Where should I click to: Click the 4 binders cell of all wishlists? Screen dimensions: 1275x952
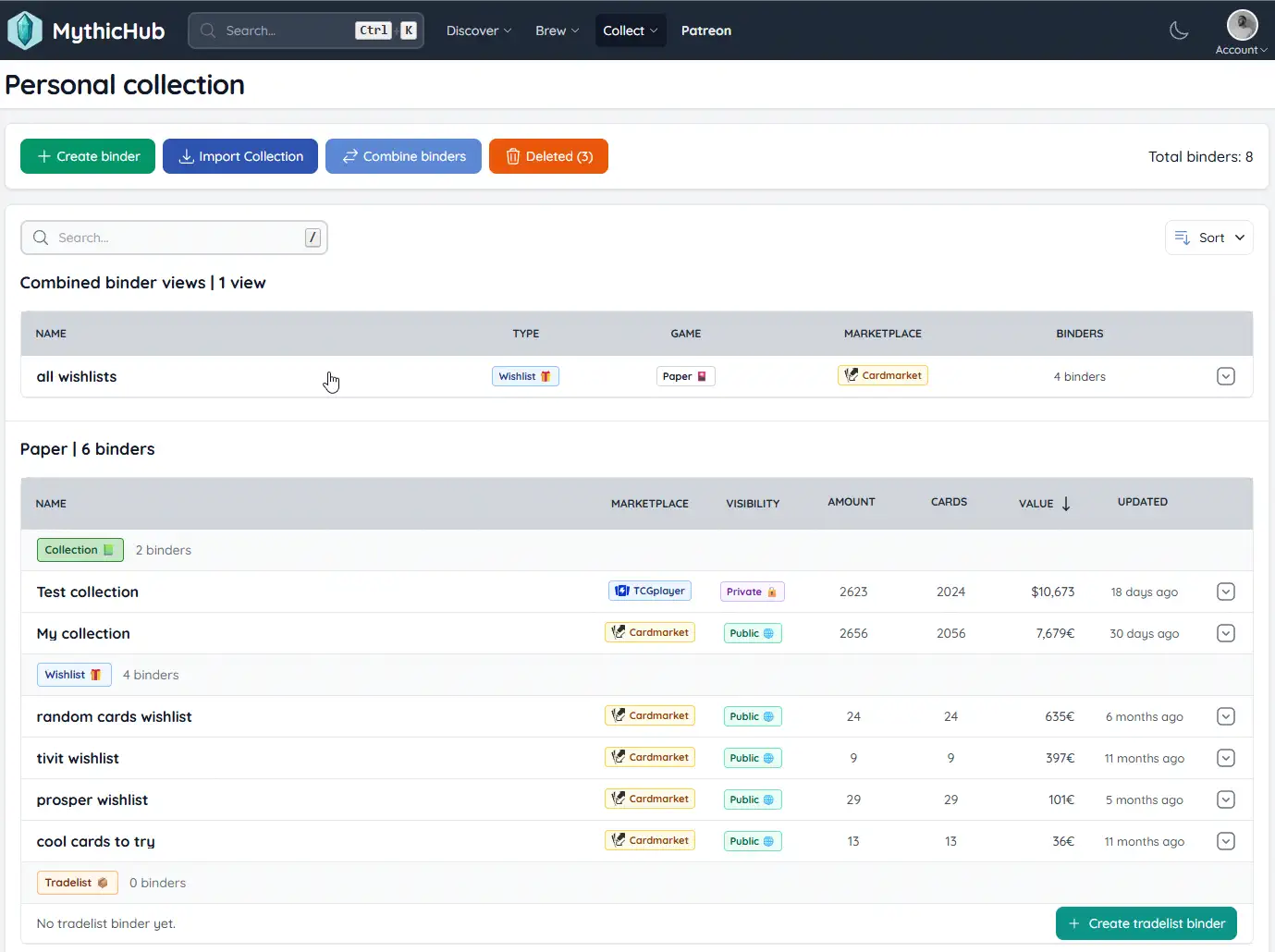[1080, 377]
